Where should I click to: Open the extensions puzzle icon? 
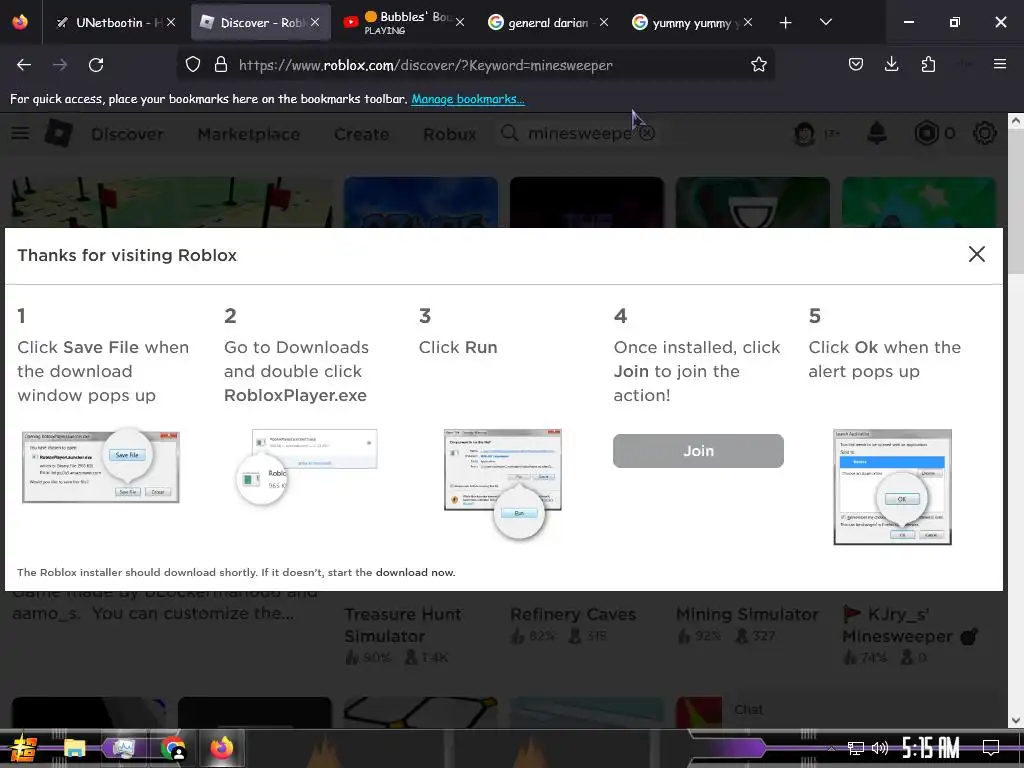(928, 64)
